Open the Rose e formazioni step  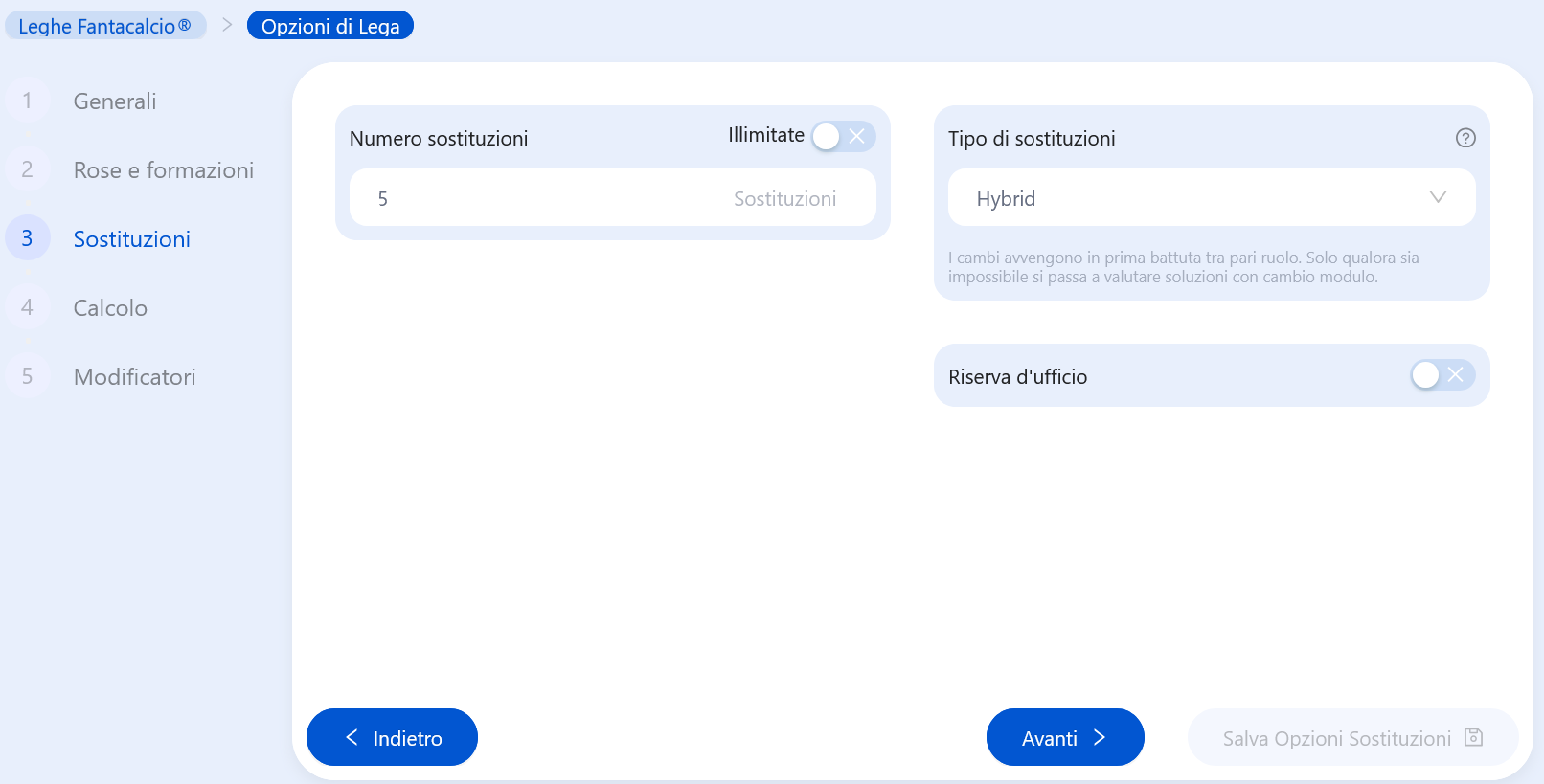164,170
